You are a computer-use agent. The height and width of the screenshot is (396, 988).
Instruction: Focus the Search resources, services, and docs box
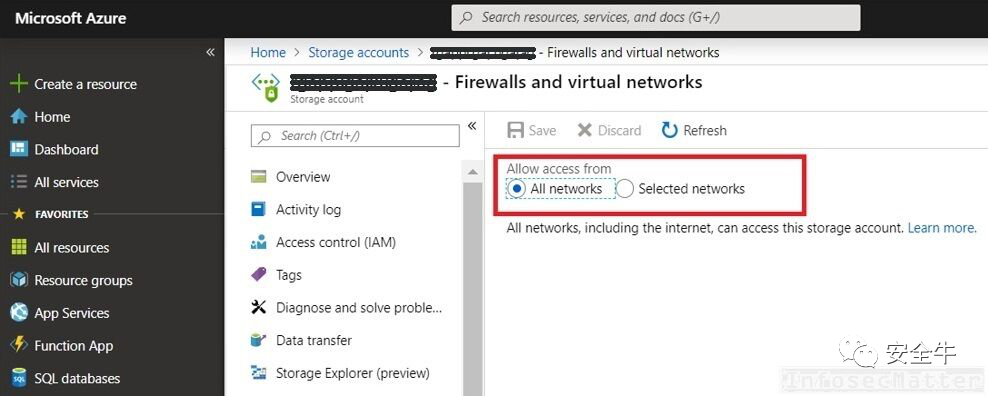tap(656, 18)
